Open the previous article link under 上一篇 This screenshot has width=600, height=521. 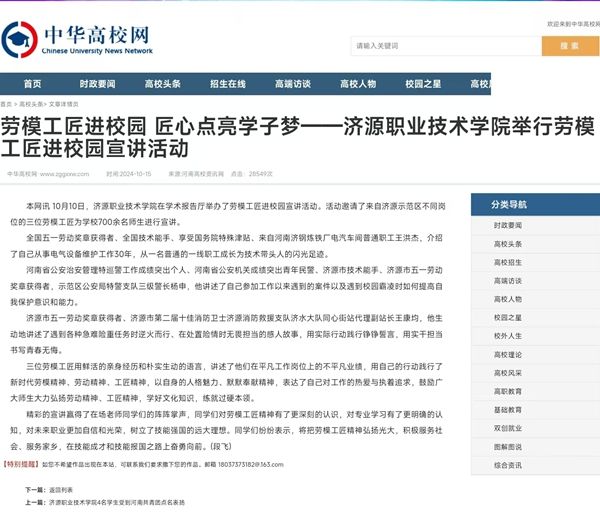pyautogui.click(x=117, y=504)
